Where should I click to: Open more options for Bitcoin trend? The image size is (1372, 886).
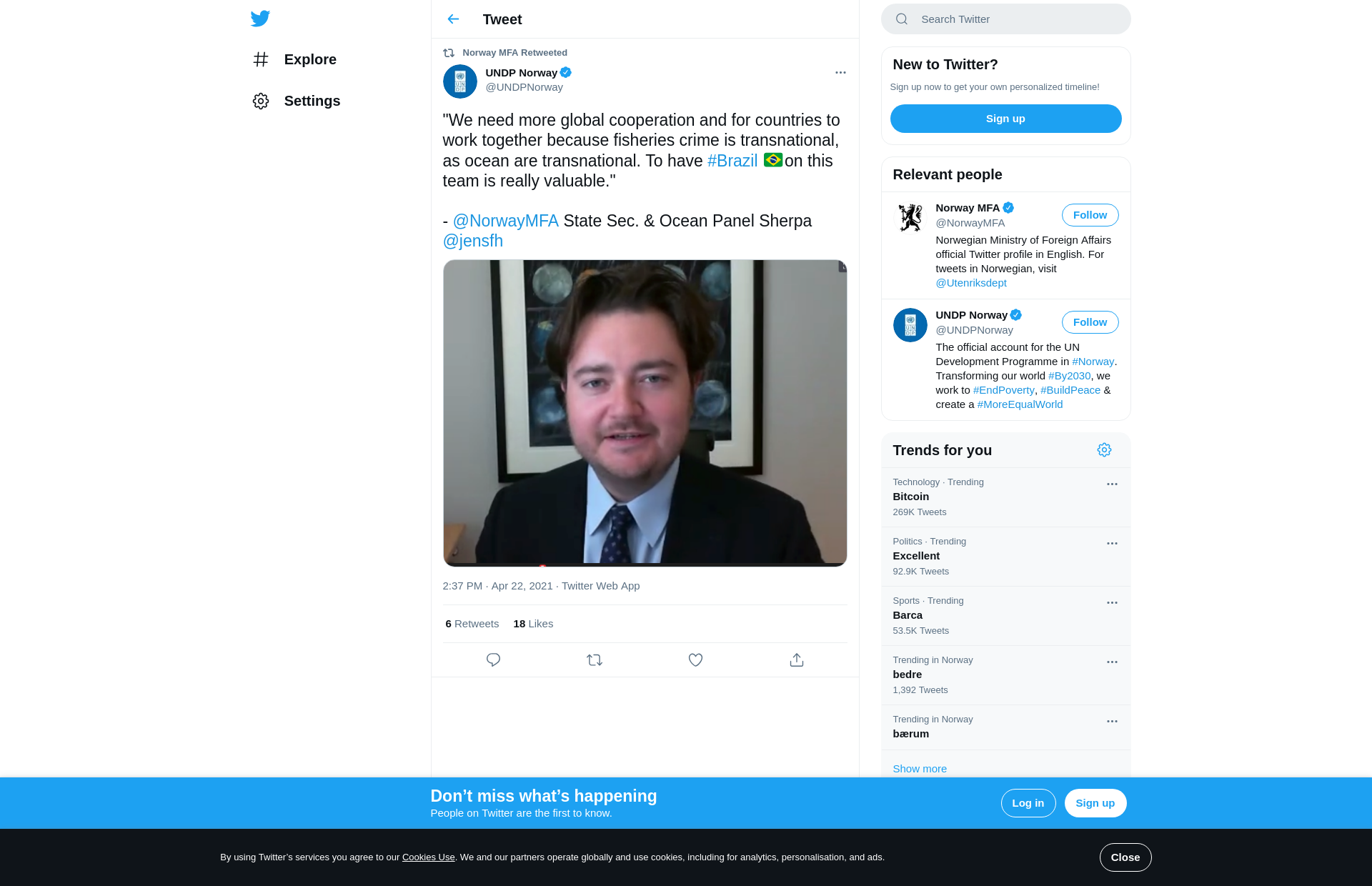click(x=1112, y=484)
